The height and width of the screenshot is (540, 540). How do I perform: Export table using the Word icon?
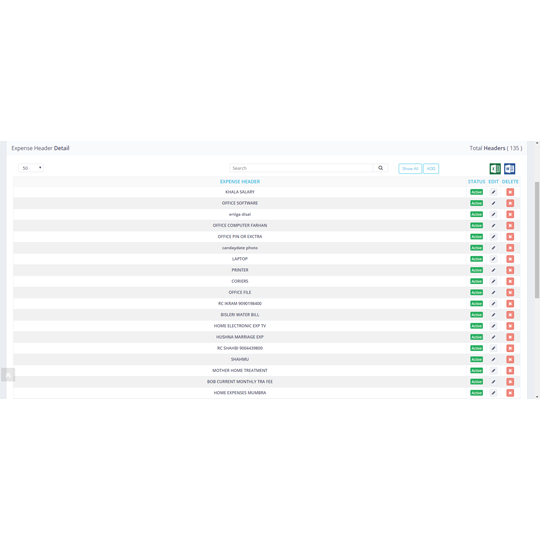509,169
